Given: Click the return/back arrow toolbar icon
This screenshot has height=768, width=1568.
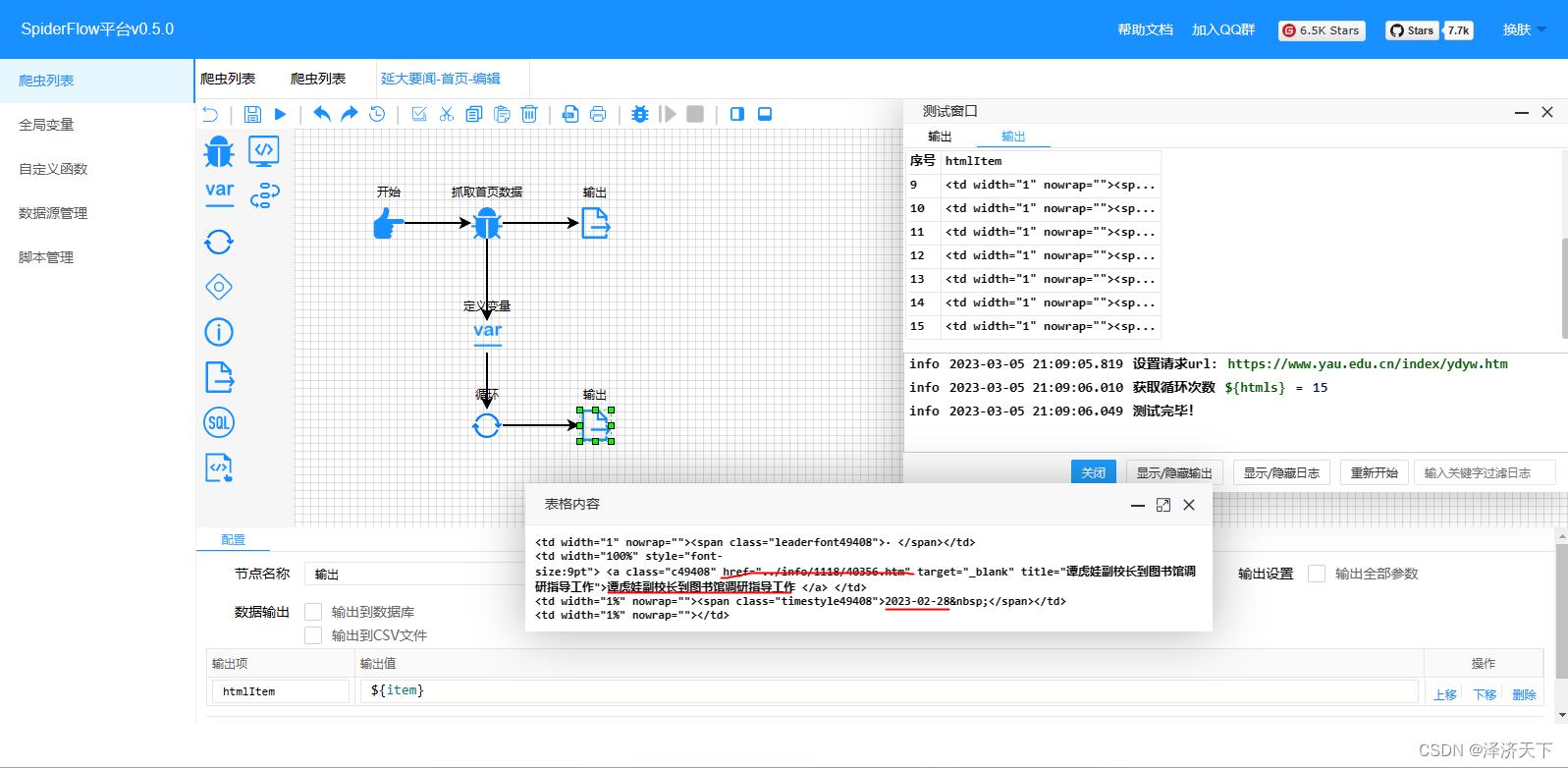Looking at the screenshot, I should [209, 114].
